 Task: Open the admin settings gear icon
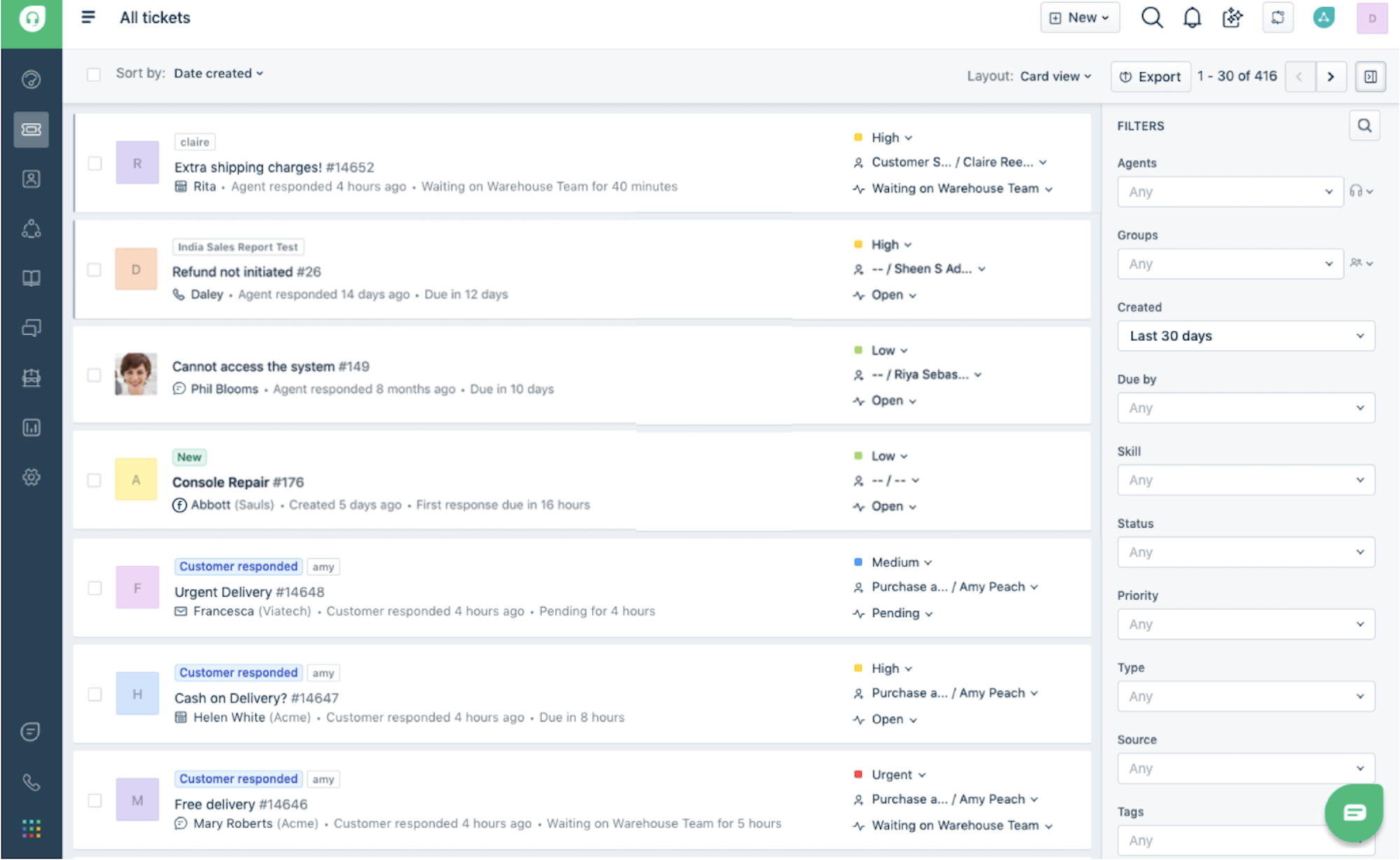31,477
